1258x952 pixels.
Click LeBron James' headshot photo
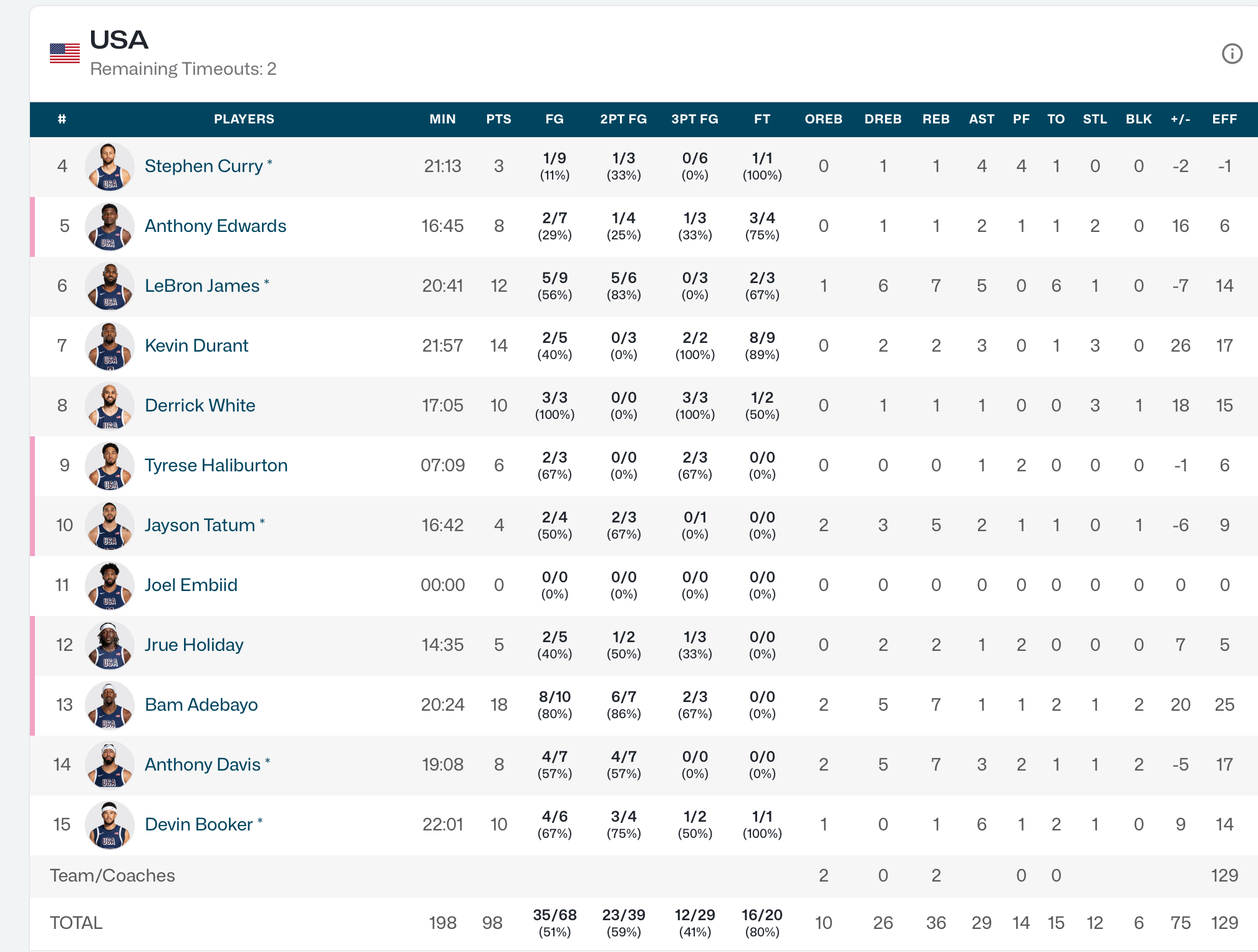pyautogui.click(x=110, y=286)
